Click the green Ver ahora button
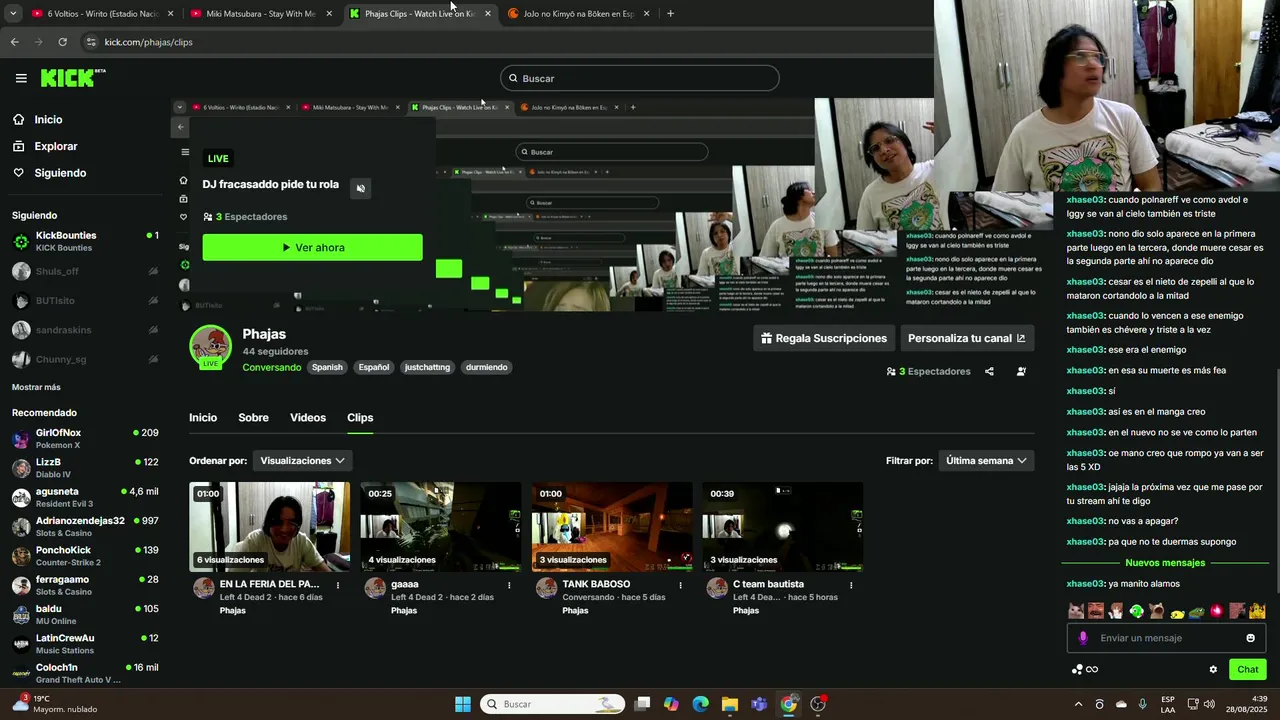The image size is (1280, 720). (312, 247)
